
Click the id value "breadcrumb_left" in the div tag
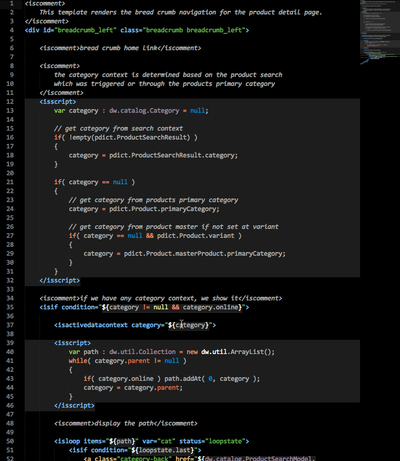(x=86, y=30)
